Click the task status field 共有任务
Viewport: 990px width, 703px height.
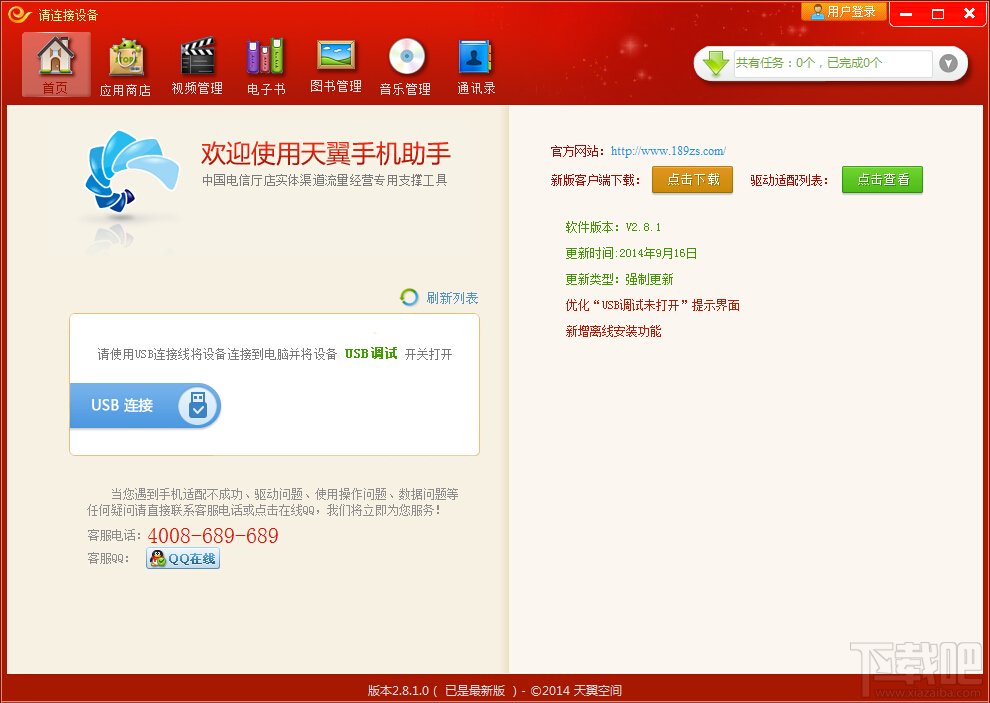833,63
